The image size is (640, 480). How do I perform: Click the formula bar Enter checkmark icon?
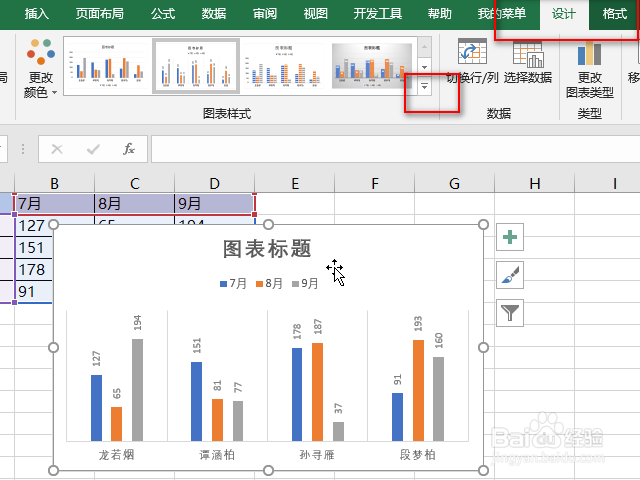point(93,149)
